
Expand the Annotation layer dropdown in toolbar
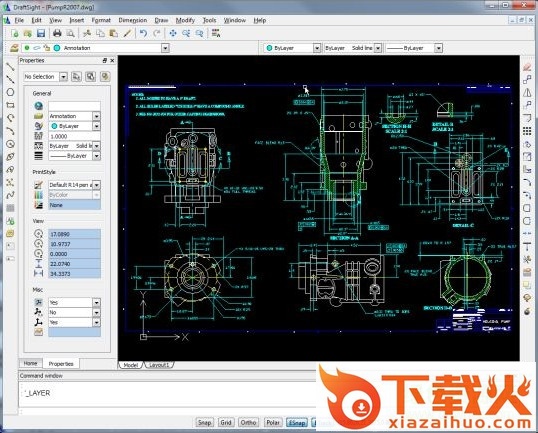165,48
